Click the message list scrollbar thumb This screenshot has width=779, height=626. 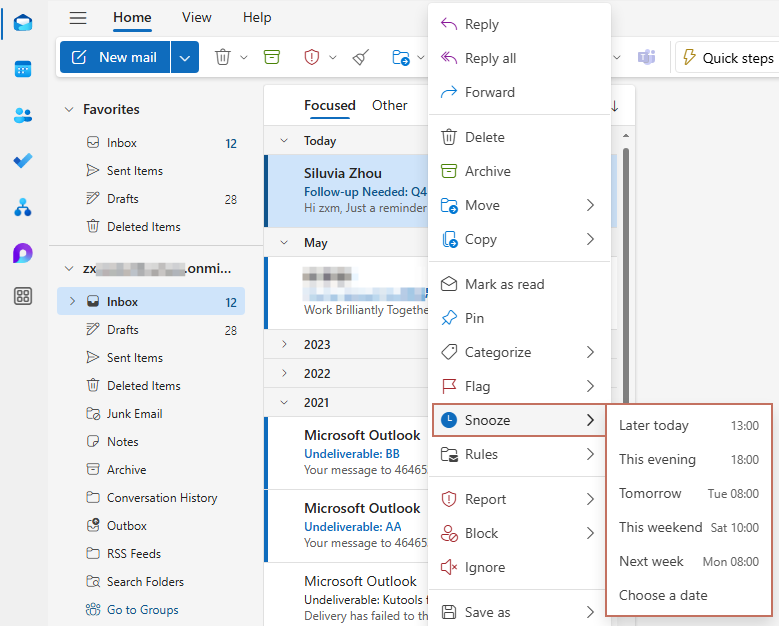coord(625,276)
